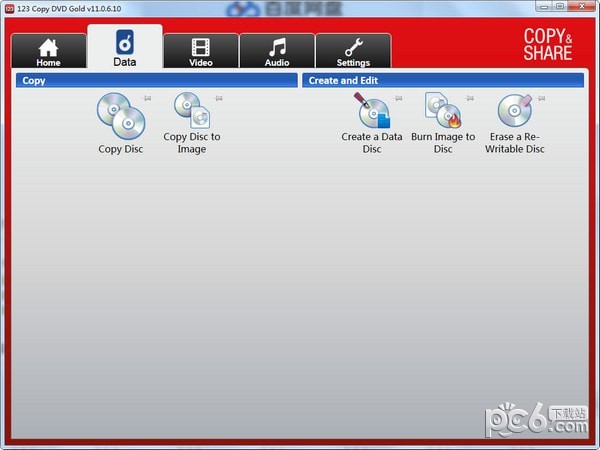
Task: Click the Copy section header
Action: [157, 80]
